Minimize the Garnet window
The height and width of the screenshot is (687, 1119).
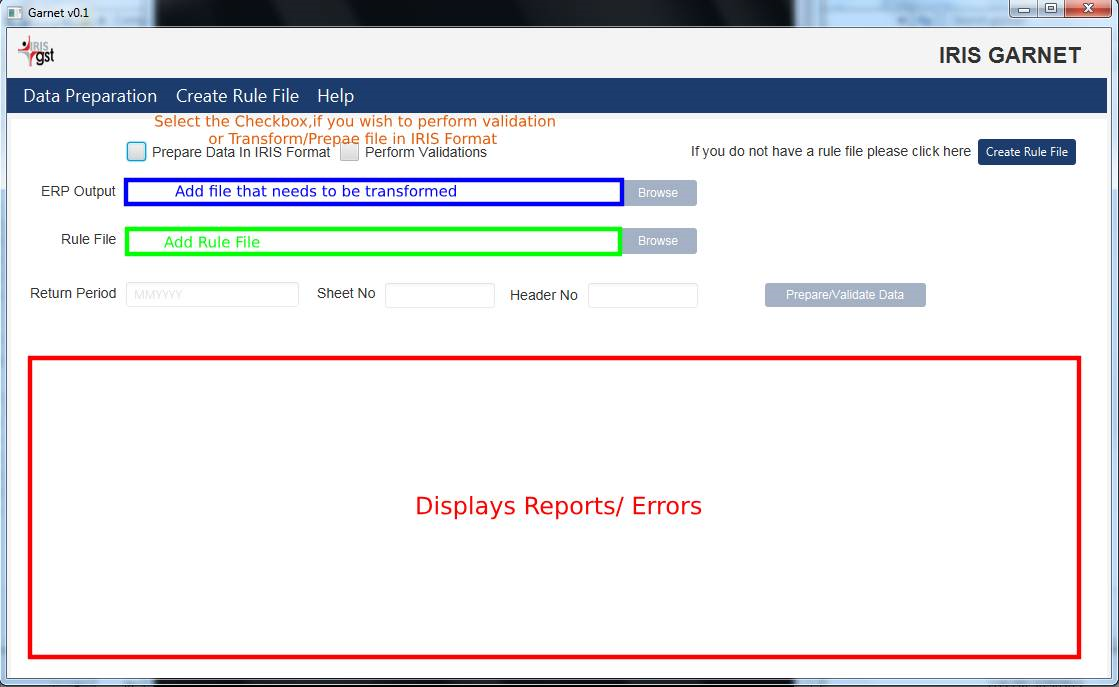click(x=1023, y=9)
